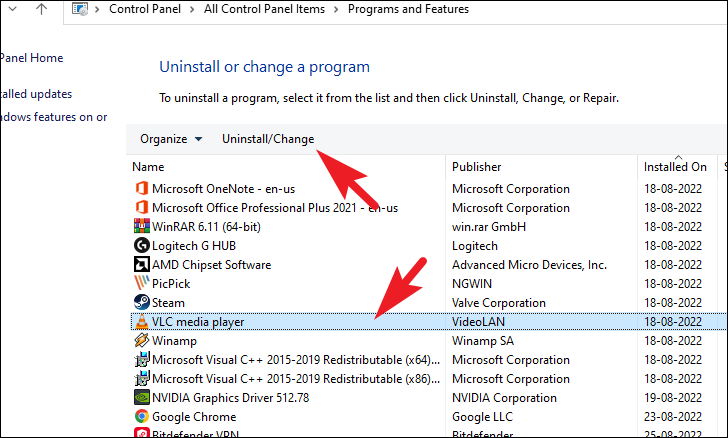Open Control Panel Home link
Screen dimensions: 728x438
click(x=32, y=58)
